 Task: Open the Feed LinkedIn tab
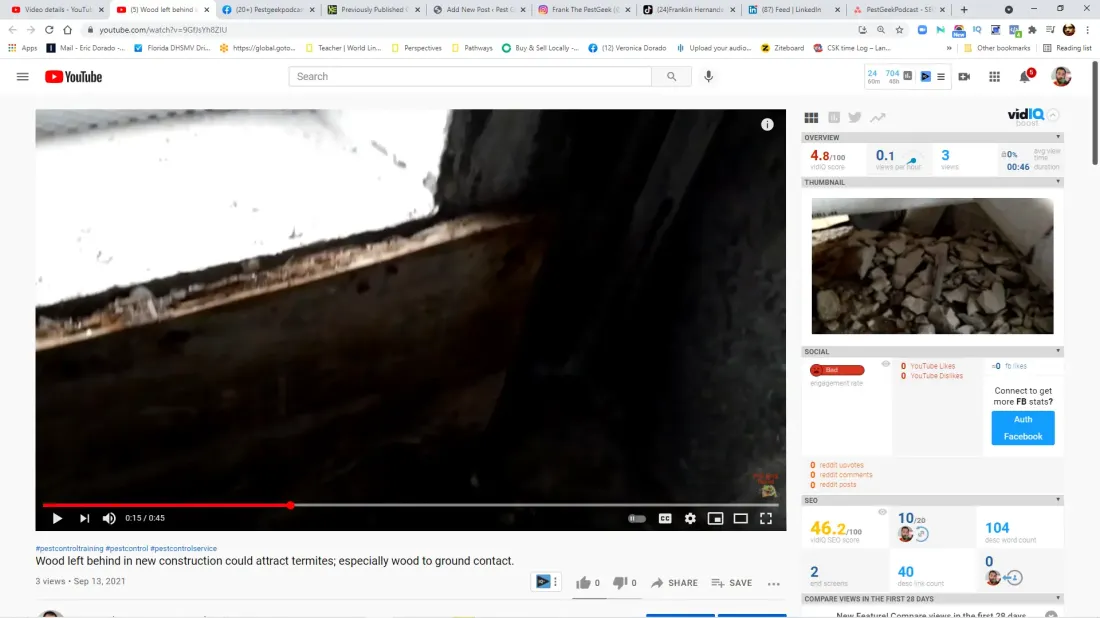(x=793, y=10)
